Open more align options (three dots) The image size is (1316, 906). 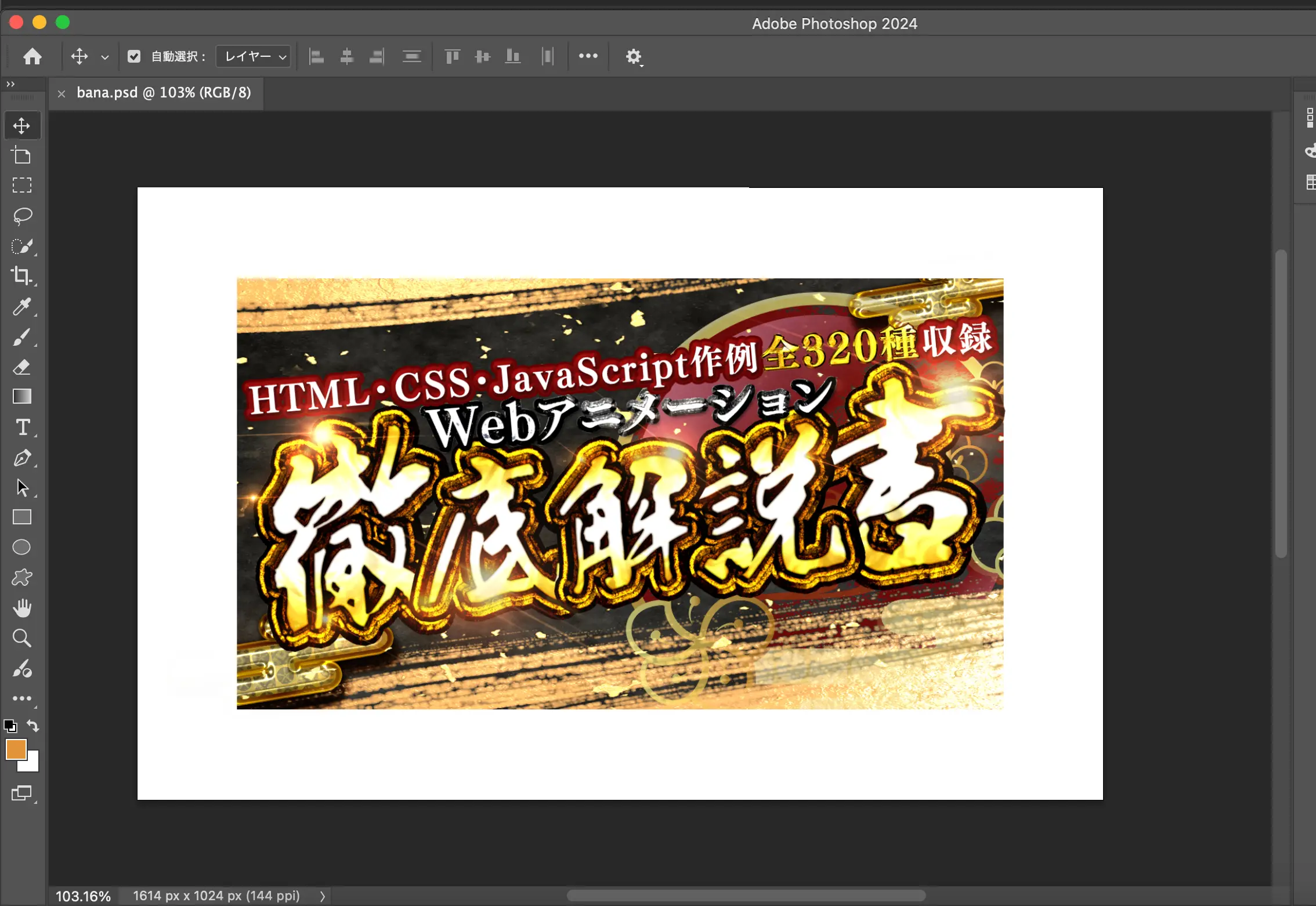(588, 56)
